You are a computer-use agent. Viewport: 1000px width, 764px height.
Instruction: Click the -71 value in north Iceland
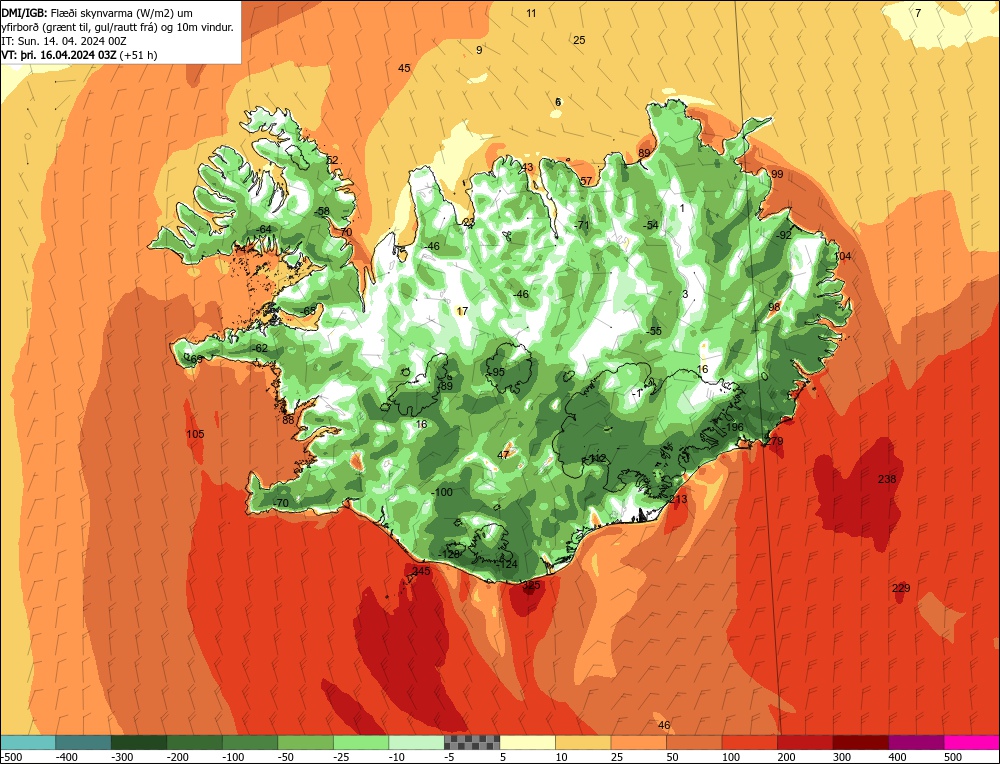[581, 225]
